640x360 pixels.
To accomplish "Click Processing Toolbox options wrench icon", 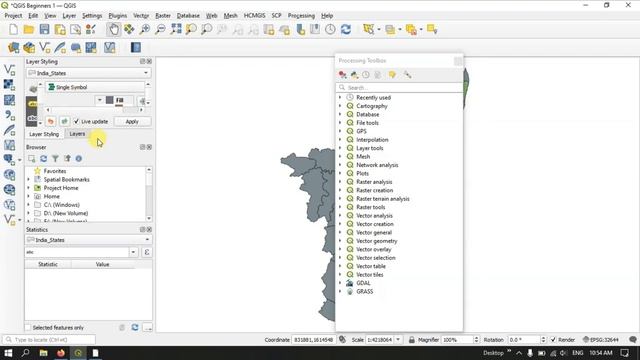I will 407,75.
